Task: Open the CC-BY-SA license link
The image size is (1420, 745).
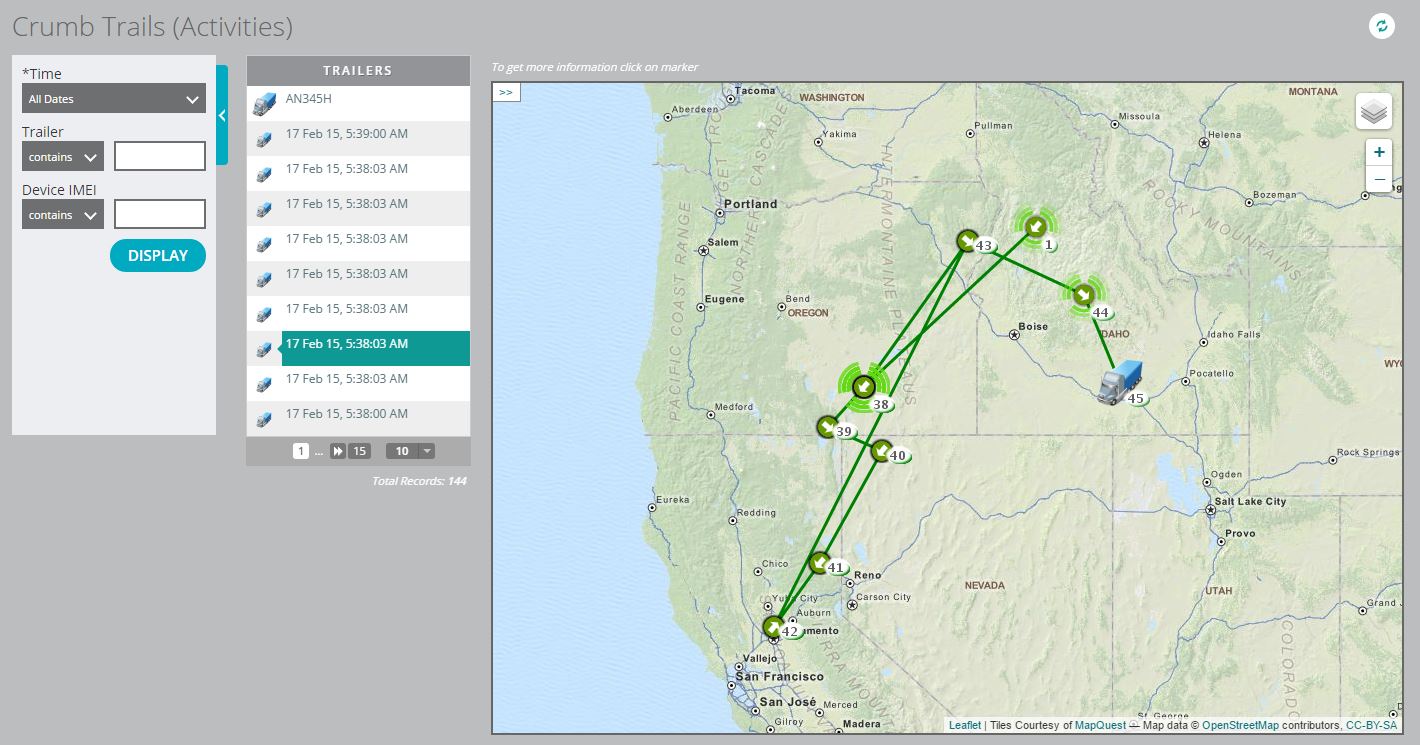Action: pyautogui.click(x=1371, y=725)
